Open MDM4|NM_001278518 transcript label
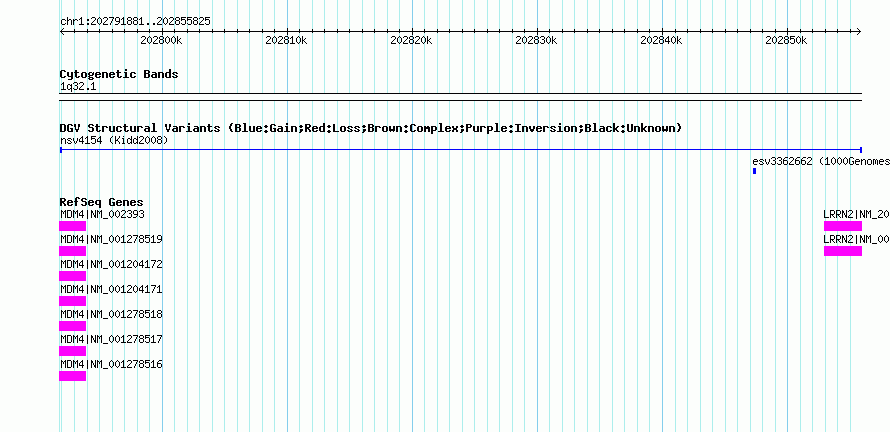Screen dimensions: 890x432 tap(111, 314)
